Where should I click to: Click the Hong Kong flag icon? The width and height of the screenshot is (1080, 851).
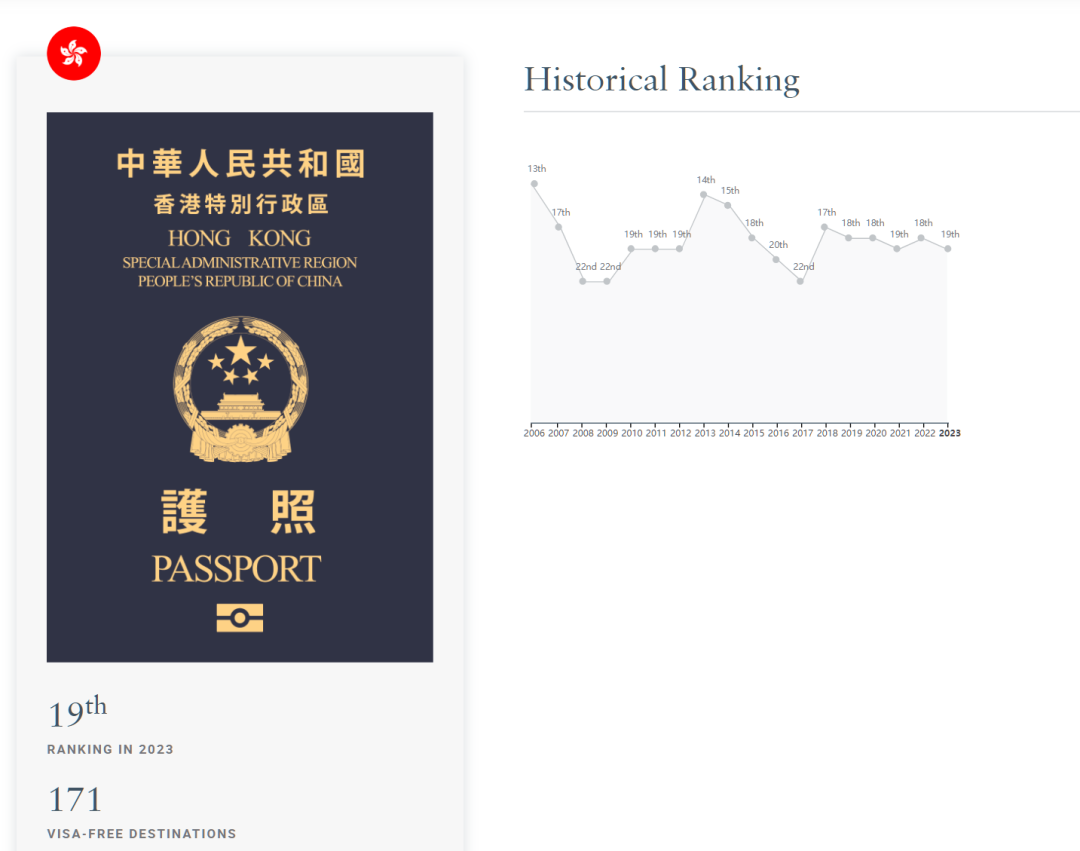tap(73, 52)
